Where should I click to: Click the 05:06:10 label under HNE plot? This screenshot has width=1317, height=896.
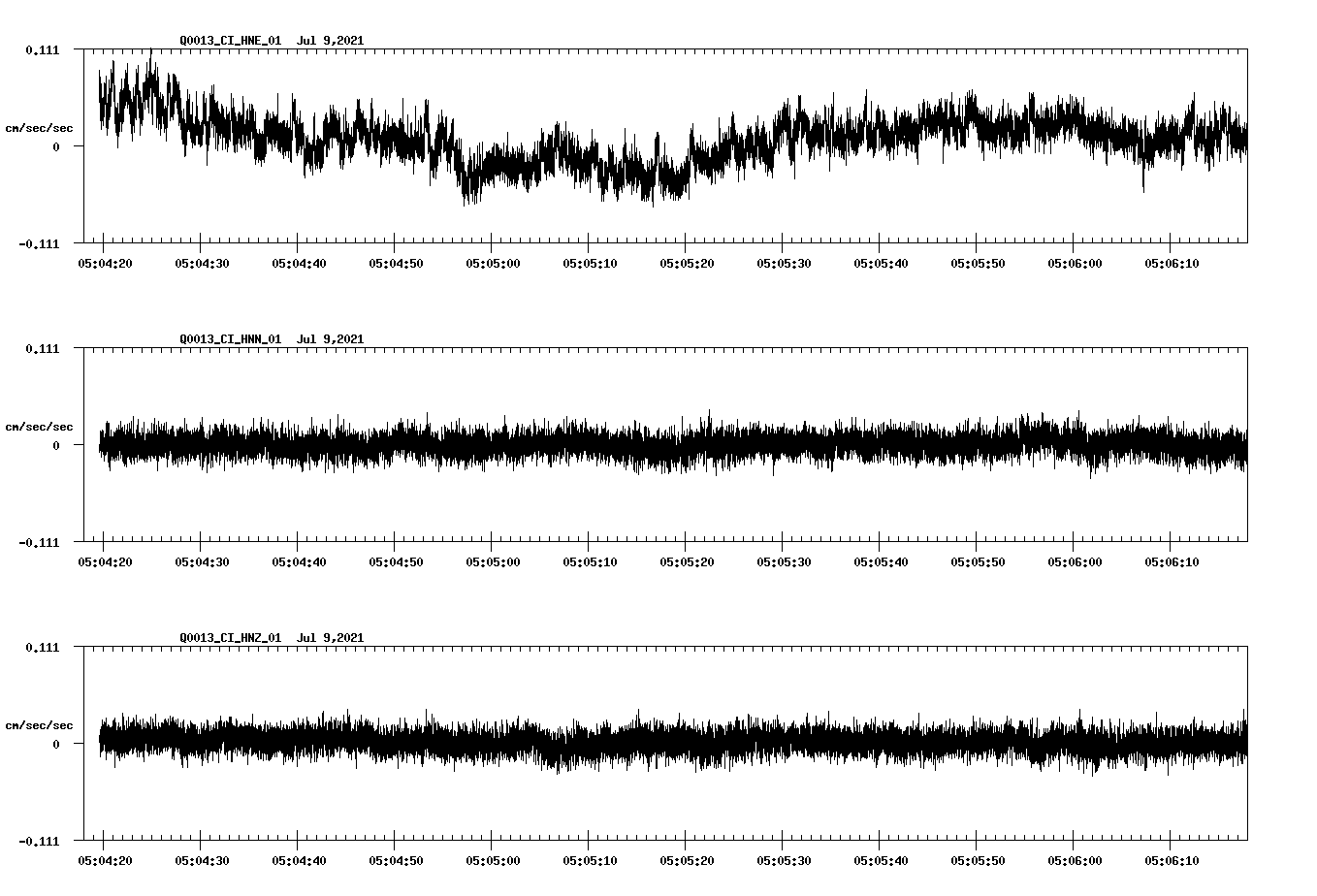1172,263
